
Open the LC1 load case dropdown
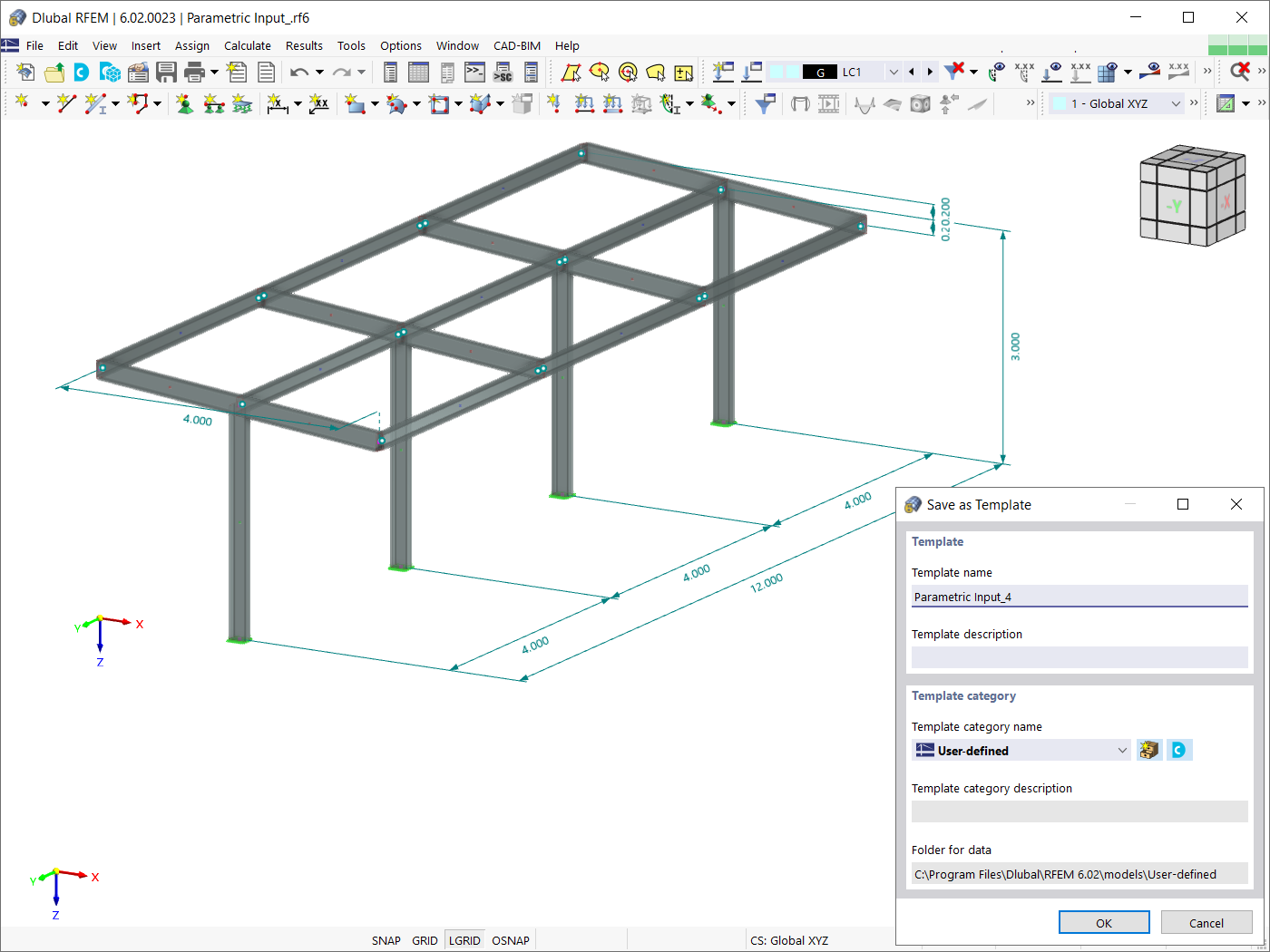pyautogui.click(x=893, y=72)
